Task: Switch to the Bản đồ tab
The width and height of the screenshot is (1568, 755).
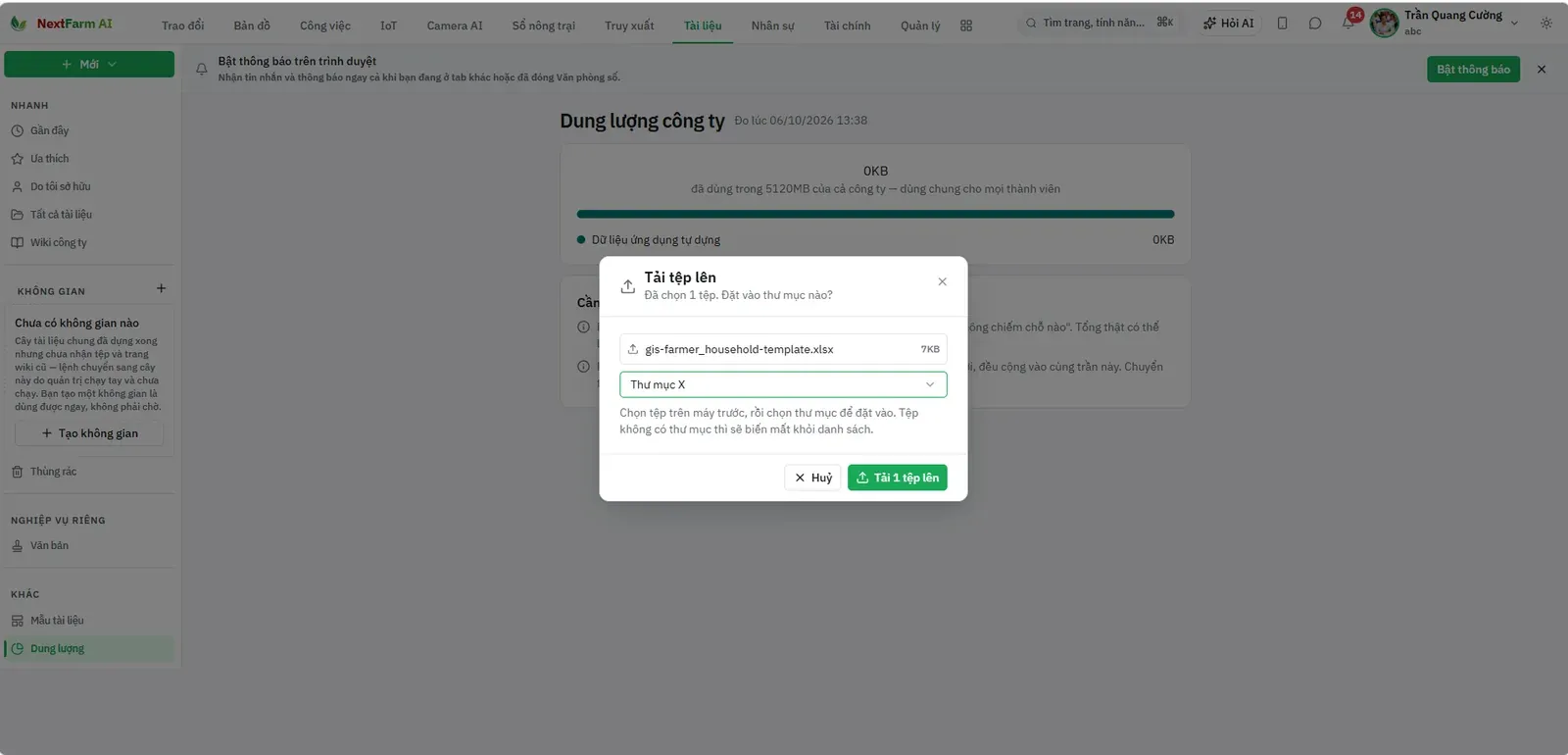Action: (252, 25)
